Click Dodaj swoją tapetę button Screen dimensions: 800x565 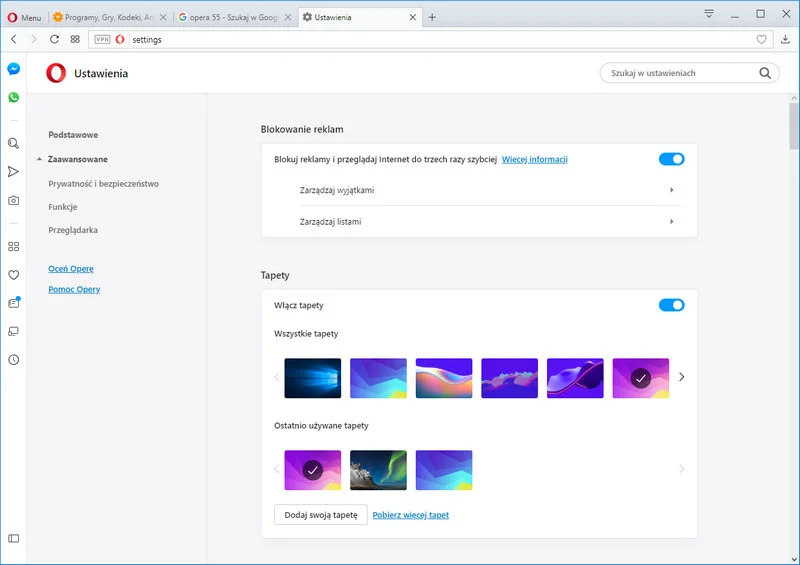[x=320, y=515]
